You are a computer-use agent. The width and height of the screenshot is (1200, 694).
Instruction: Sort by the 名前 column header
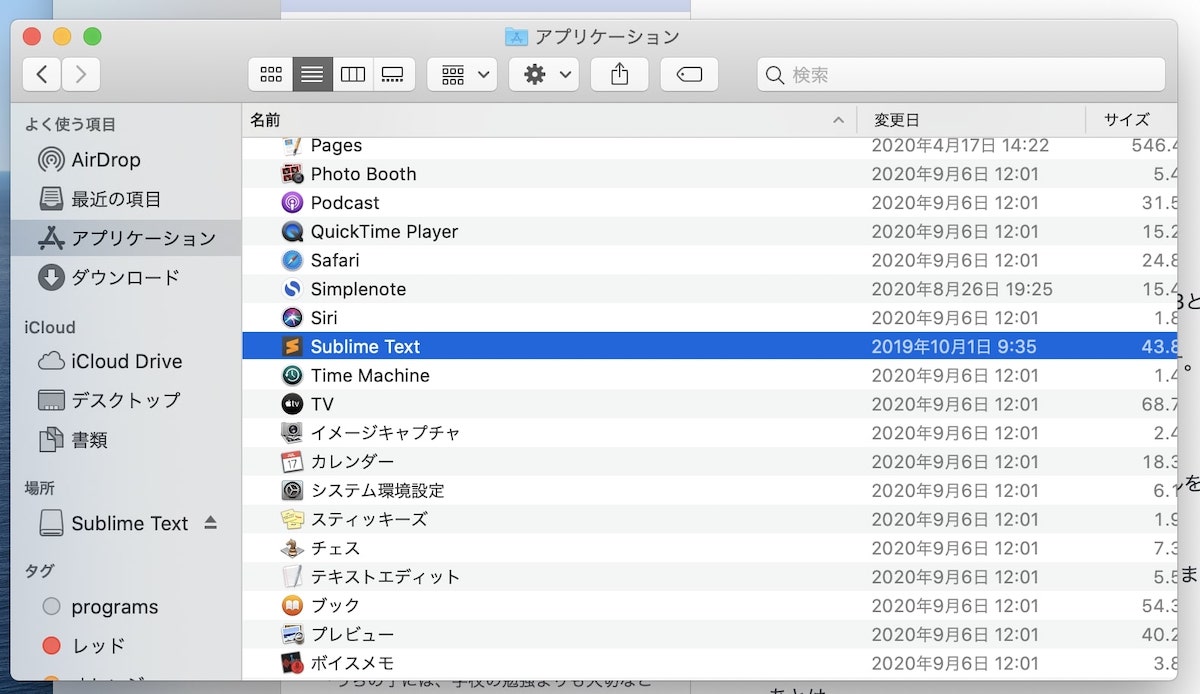pos(265,120)
